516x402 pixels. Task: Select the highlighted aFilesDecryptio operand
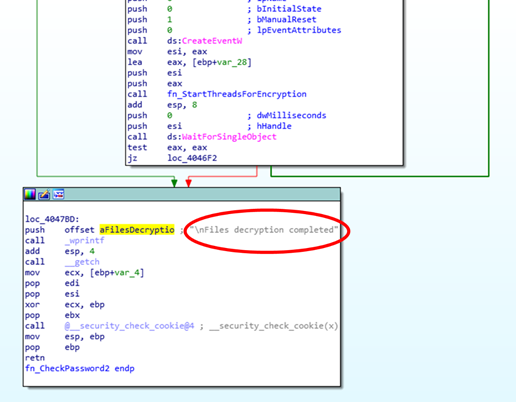(x=137, y=230)
